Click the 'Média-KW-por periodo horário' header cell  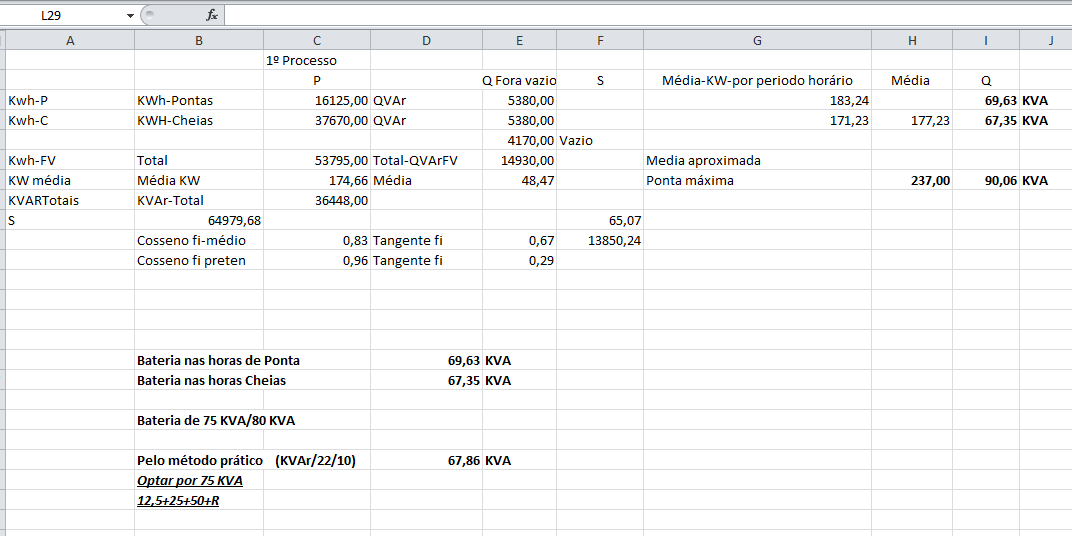[757, 80]
